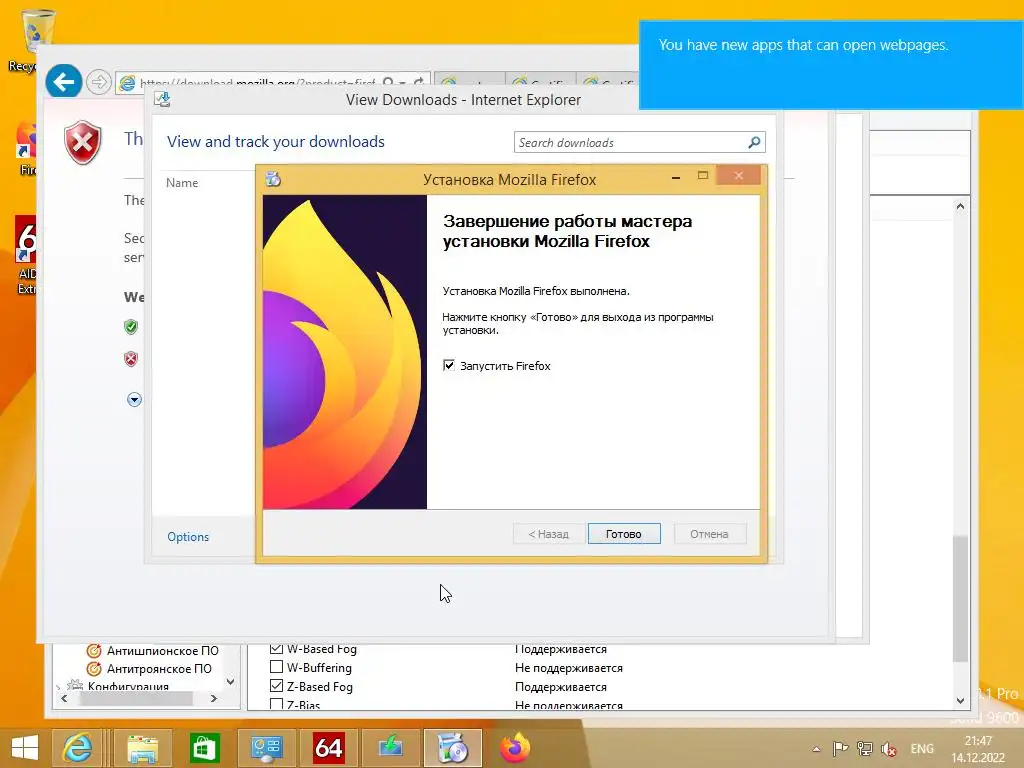This screenshot has width=1024, height=768.
Task: Open AIDA64 from the taskbar
Action: pos(328,748)
